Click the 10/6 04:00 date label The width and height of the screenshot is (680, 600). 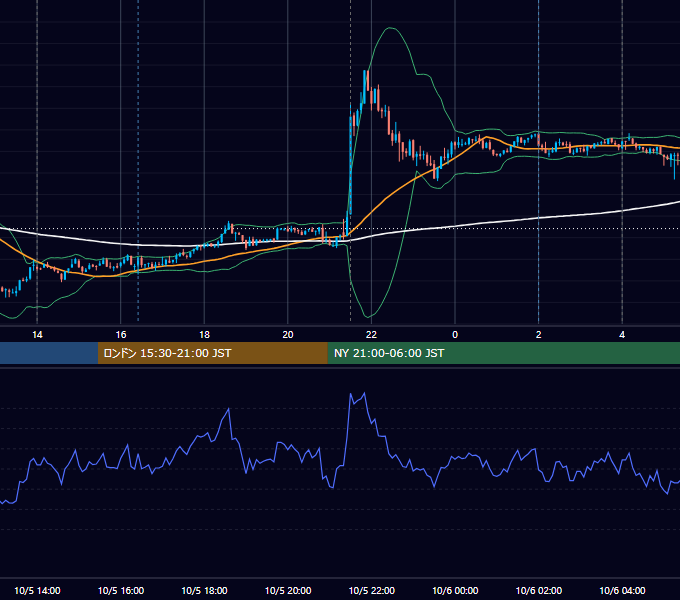pyautogui.click(x=622, y=590)
